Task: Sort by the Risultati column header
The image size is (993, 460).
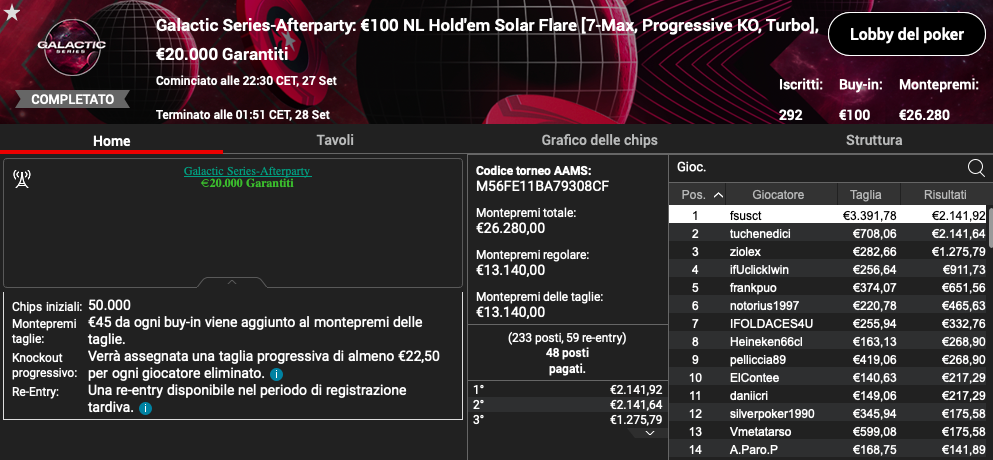Action: point(944,195)
